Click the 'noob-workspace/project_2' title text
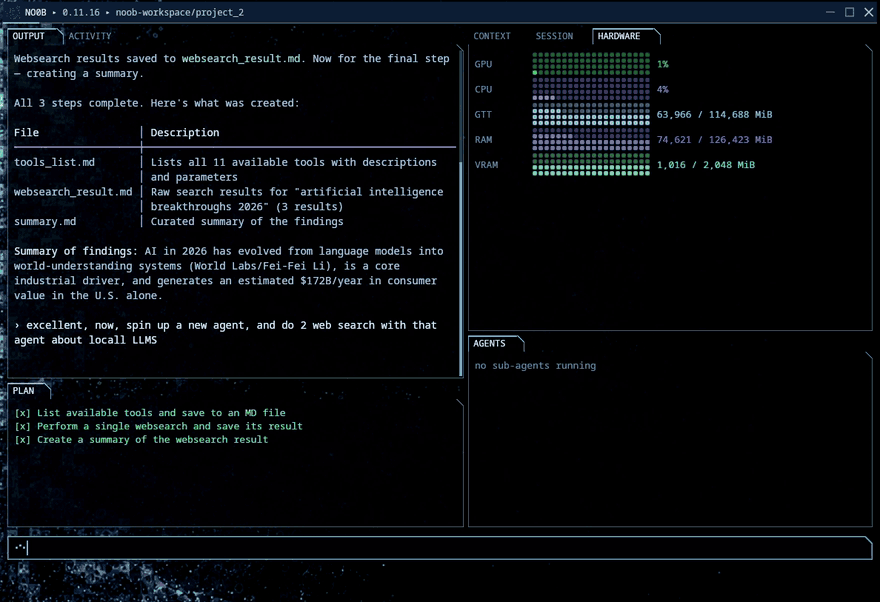This screenshot has width=880, height=602. pyautogui.click(x=180, y=12)
